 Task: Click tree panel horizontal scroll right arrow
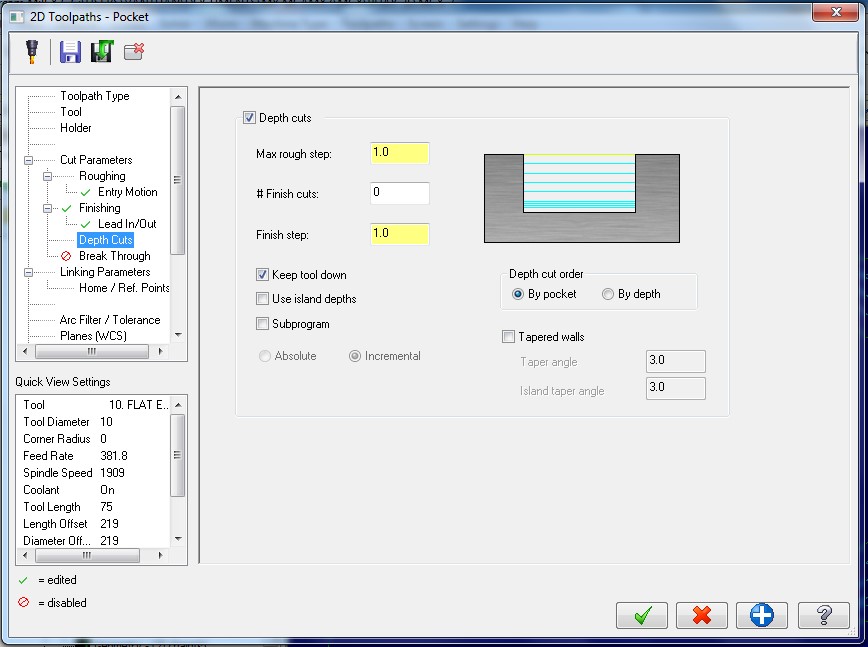[161, 351]
